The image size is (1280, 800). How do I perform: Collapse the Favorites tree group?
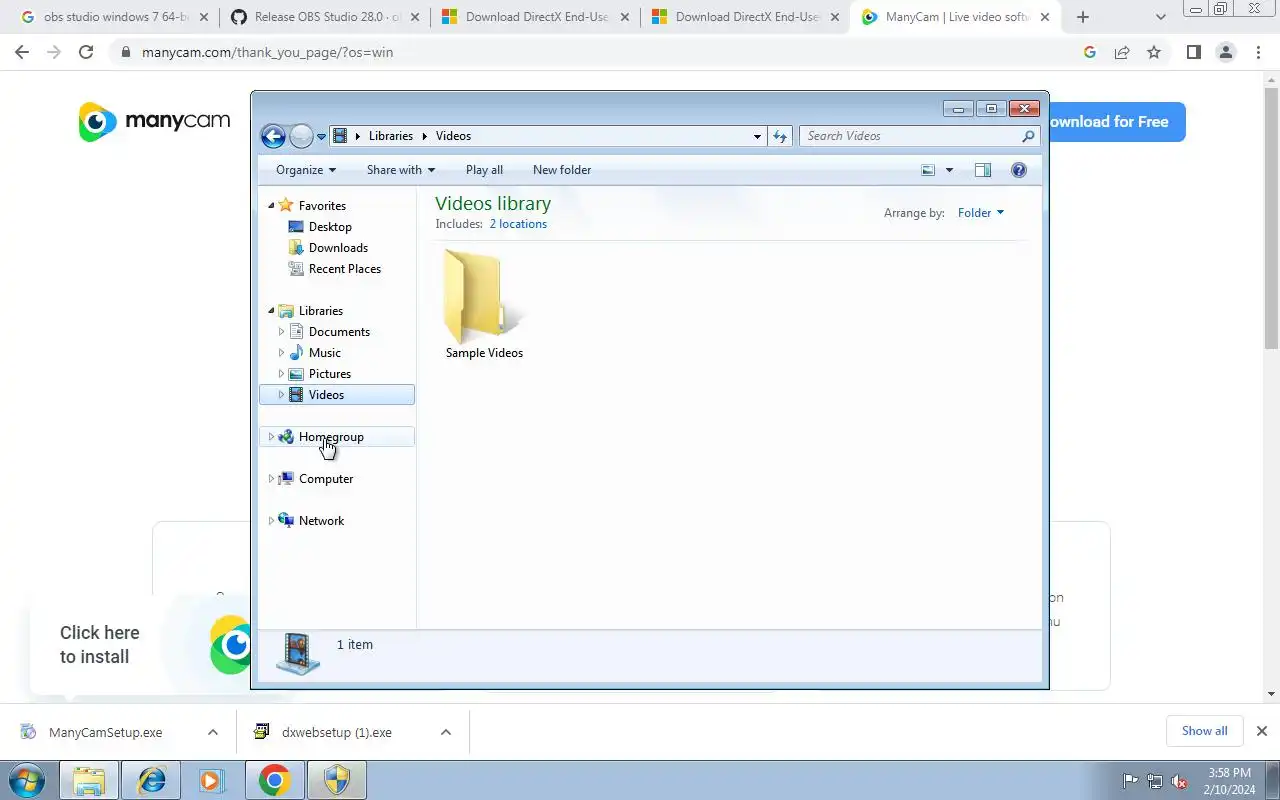coord(271,205)
